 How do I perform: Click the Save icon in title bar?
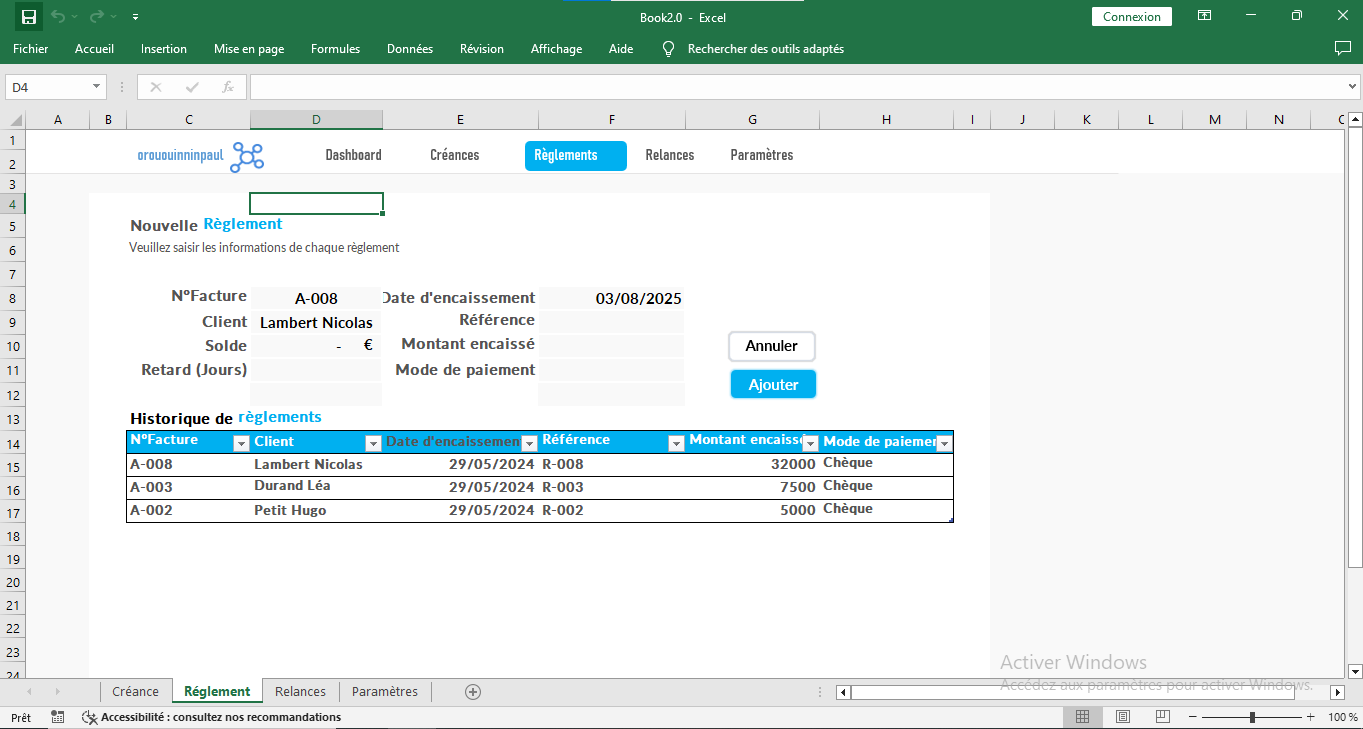point(28,17)
